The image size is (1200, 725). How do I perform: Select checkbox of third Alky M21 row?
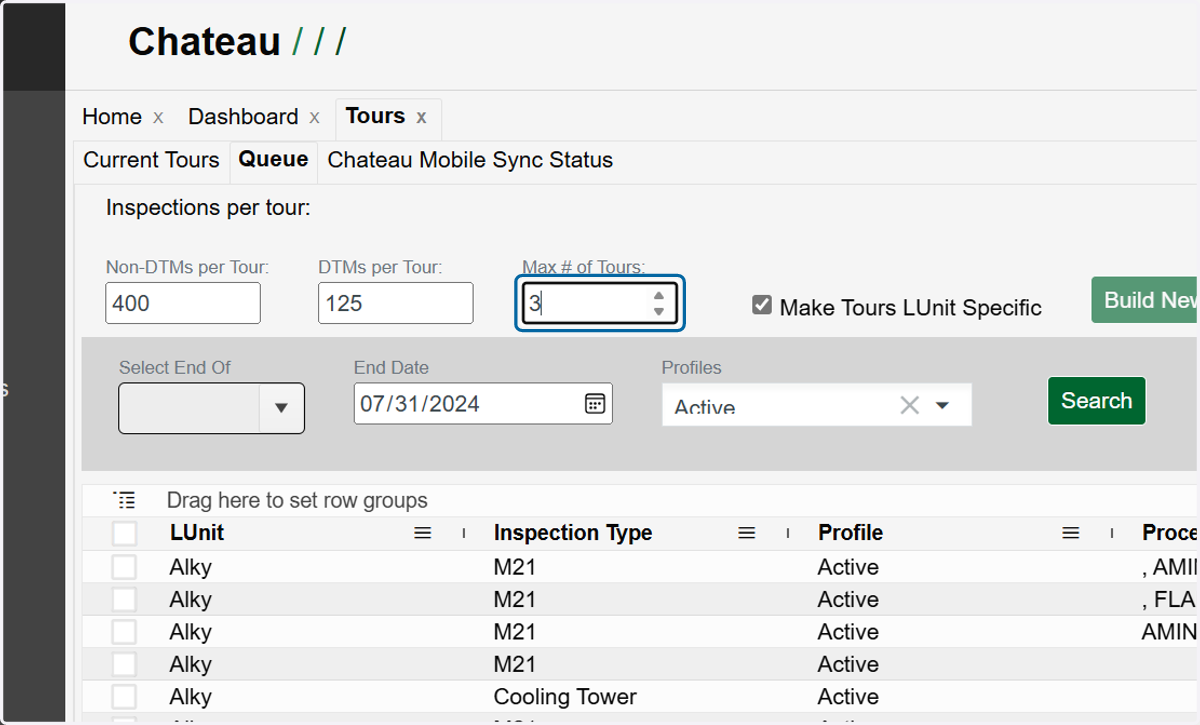[x=124, y=632]
